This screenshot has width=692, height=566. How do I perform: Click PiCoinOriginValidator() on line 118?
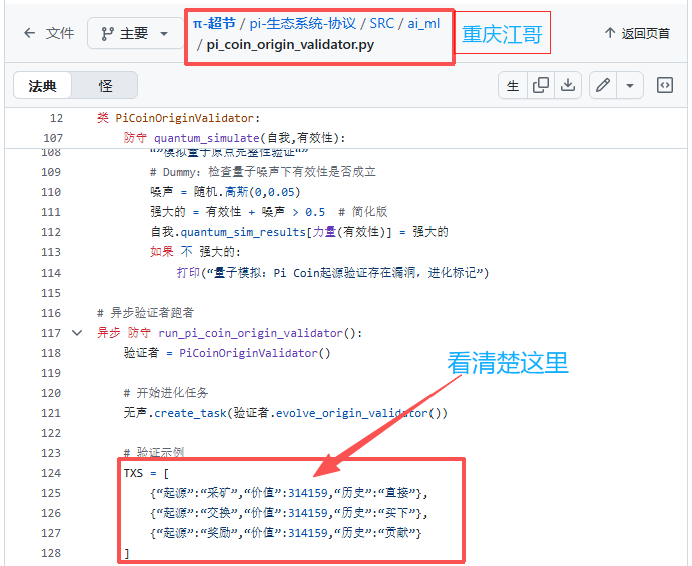tap(254, 353)
